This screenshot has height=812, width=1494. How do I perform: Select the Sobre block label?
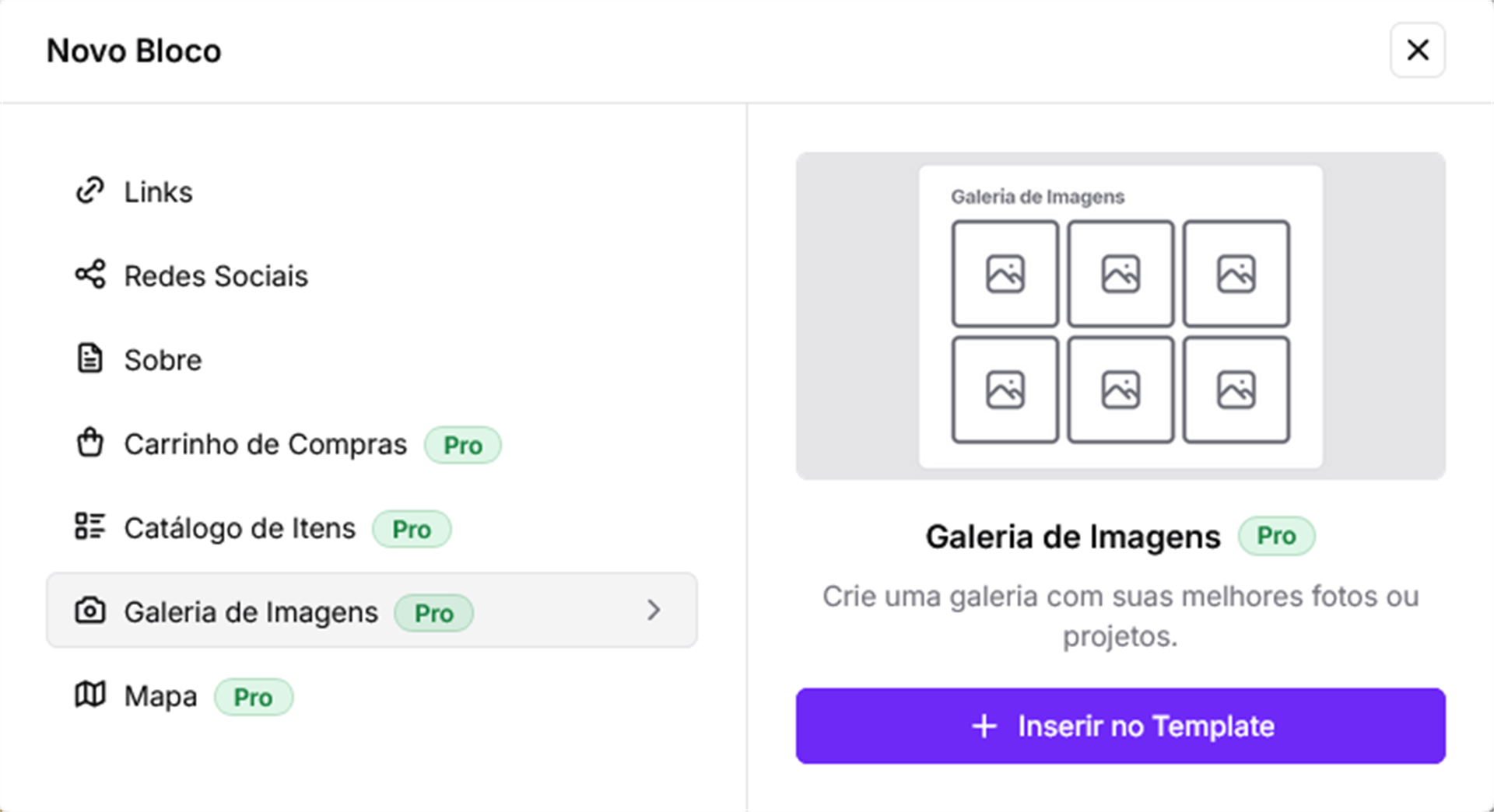pos(163,360)
